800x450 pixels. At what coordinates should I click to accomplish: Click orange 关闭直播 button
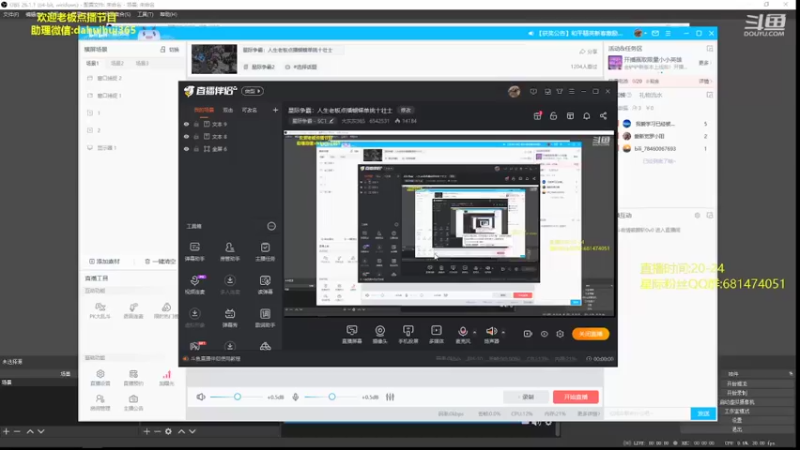(590, 334)
